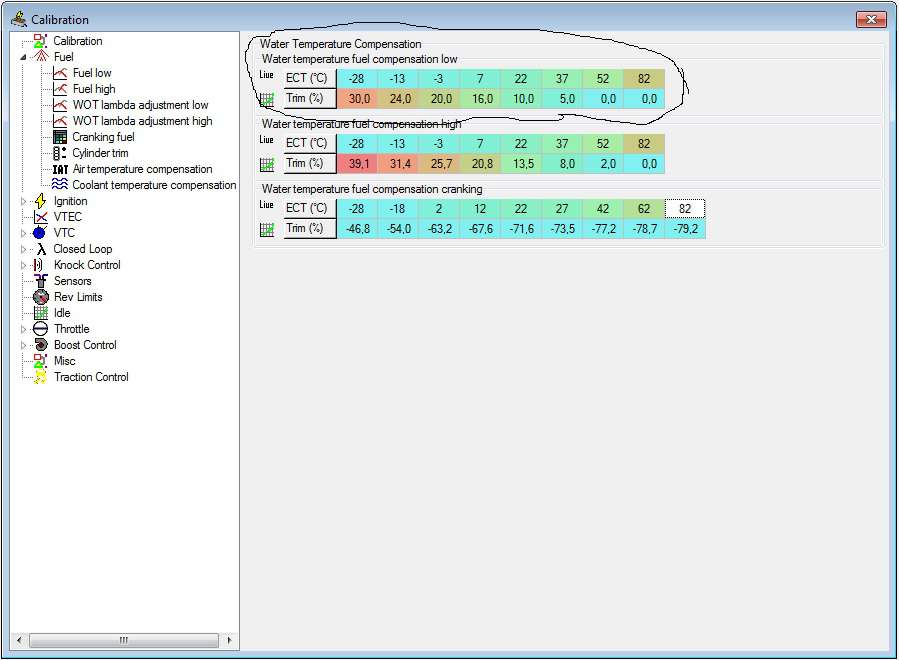Expand the Closed Loop tree node
Image resolution: width=899 pixels, height=660 pixels.
[x=24, y=249]
